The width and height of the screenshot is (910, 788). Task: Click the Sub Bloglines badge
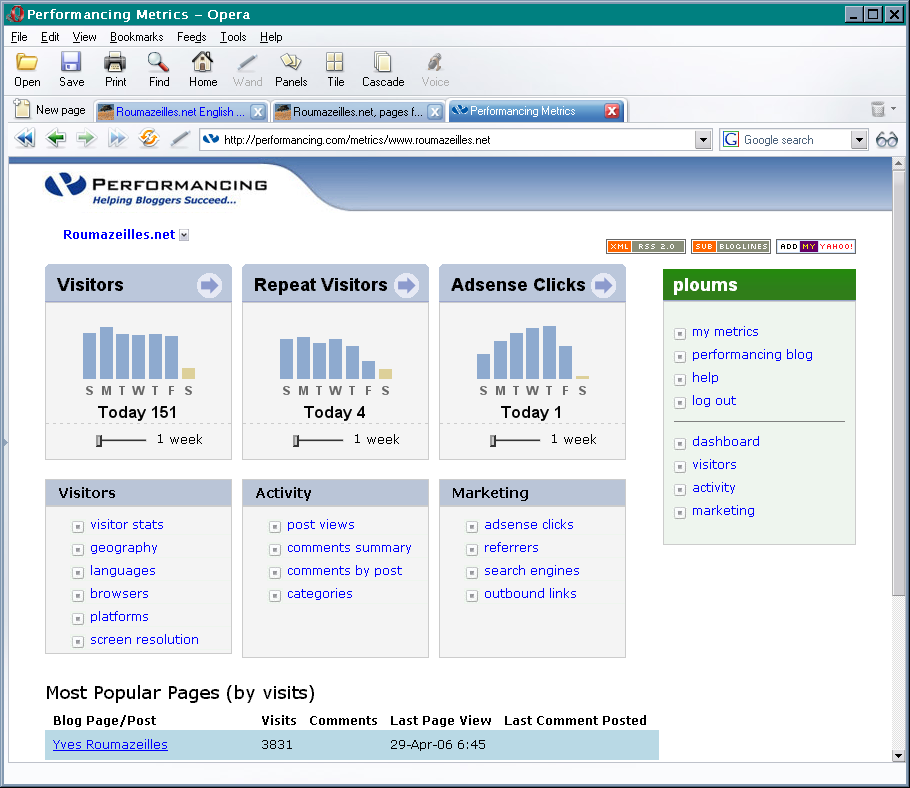[x=731, y=247]
